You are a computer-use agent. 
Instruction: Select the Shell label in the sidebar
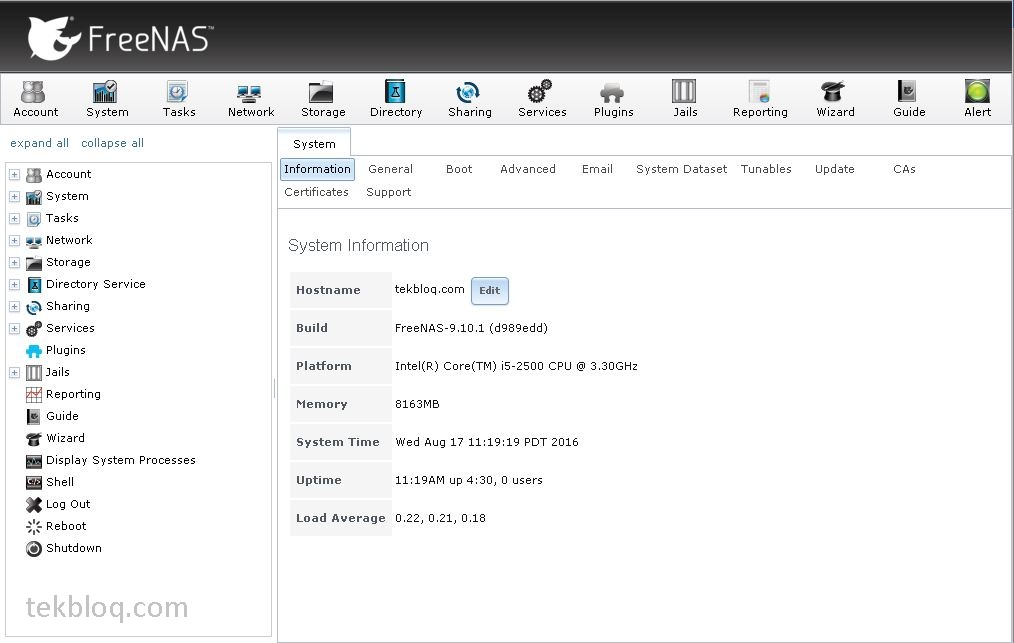pos(60,482)
